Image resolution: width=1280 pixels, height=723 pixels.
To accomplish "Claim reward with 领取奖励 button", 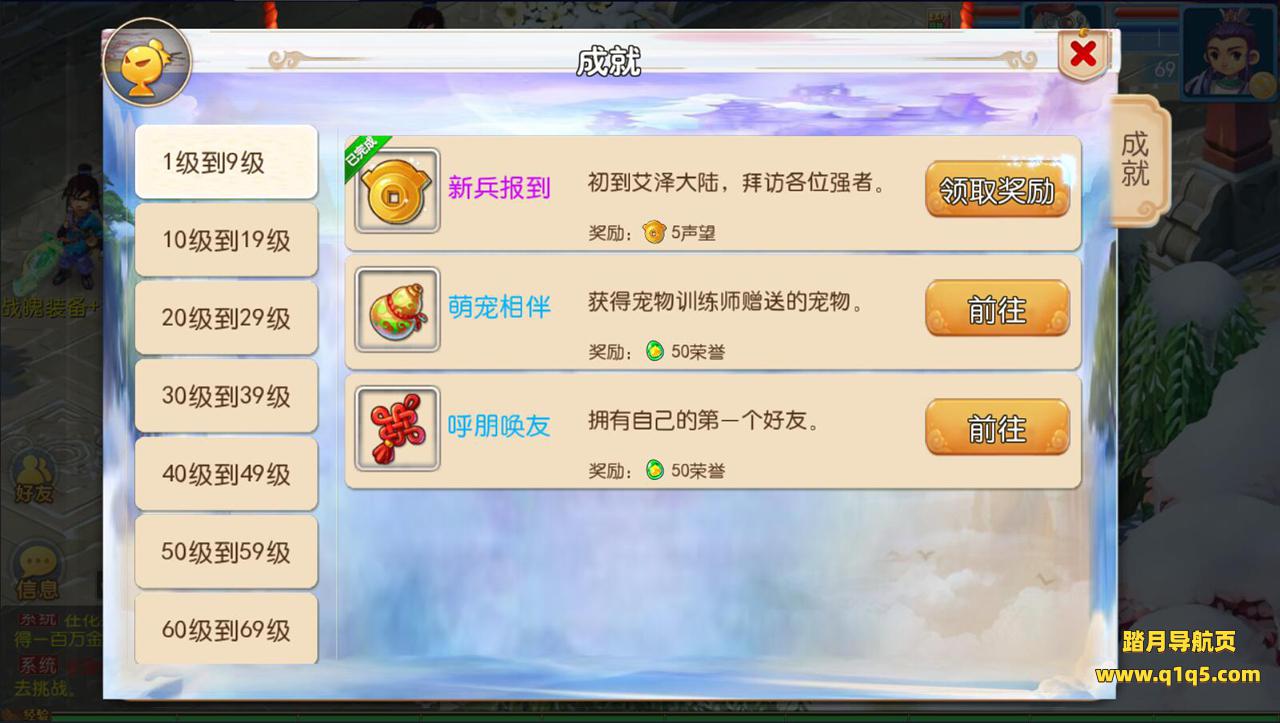I will pos(997,190).
